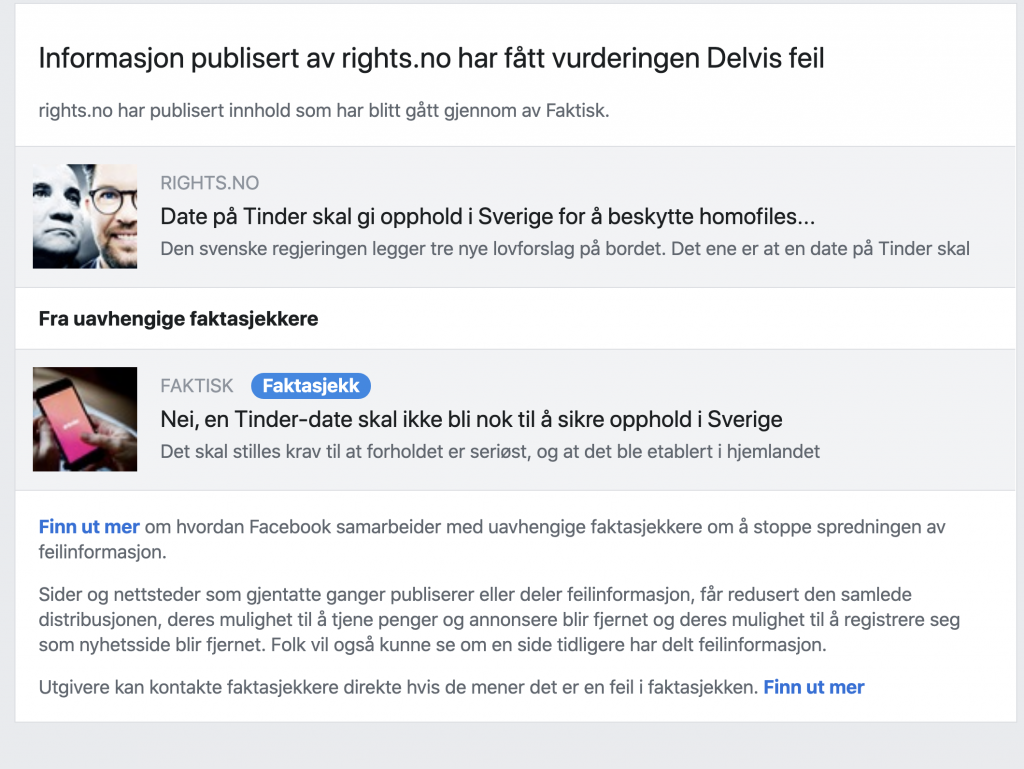
Task: Click the gray background below the dialog
Action: click(x=512, y=746)
